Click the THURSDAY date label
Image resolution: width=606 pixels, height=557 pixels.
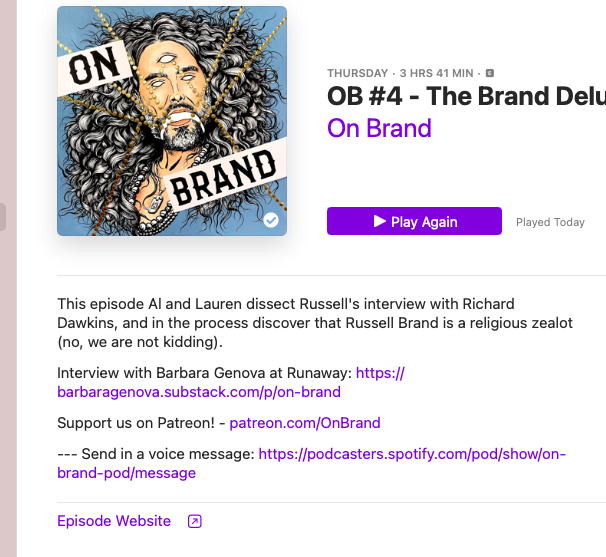(357, 73)
